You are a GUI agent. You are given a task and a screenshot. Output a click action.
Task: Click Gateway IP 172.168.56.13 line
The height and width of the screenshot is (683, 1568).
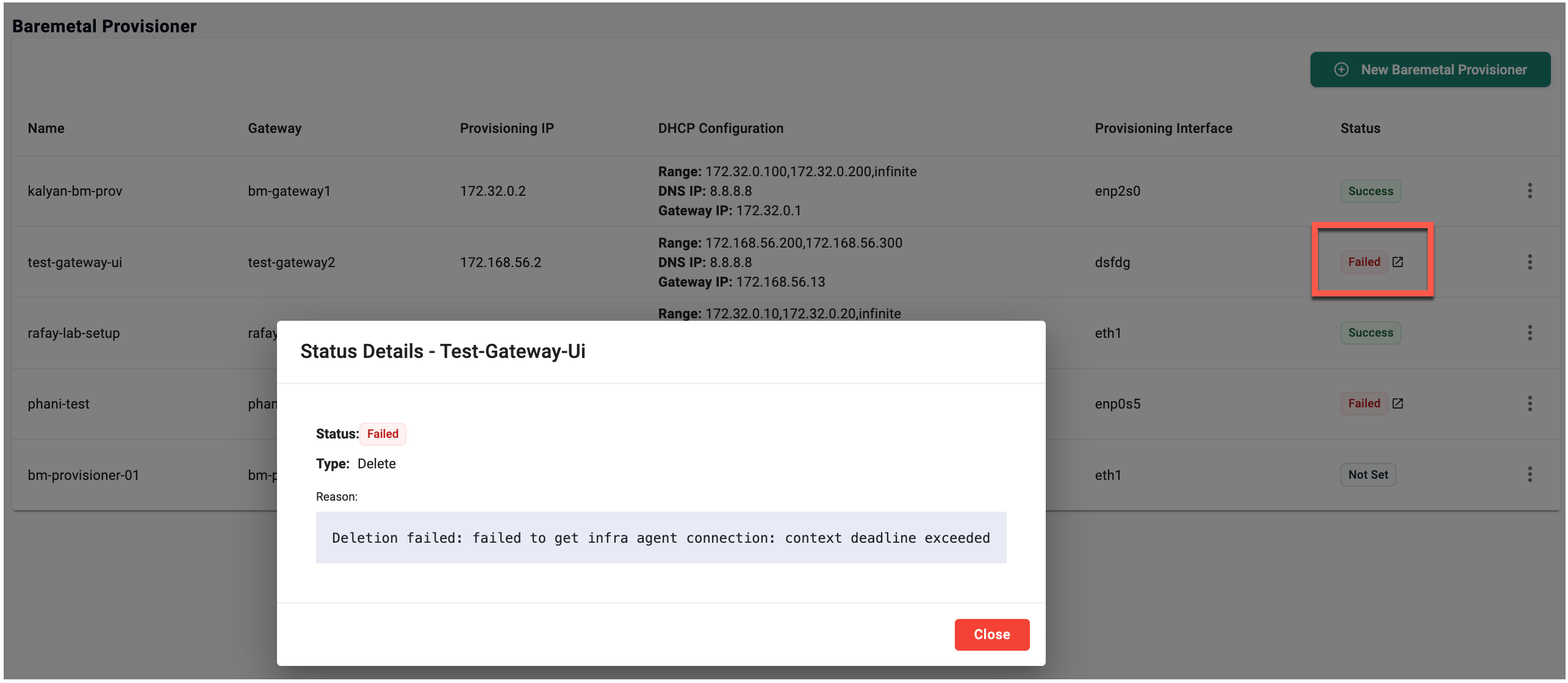(741, 282)
